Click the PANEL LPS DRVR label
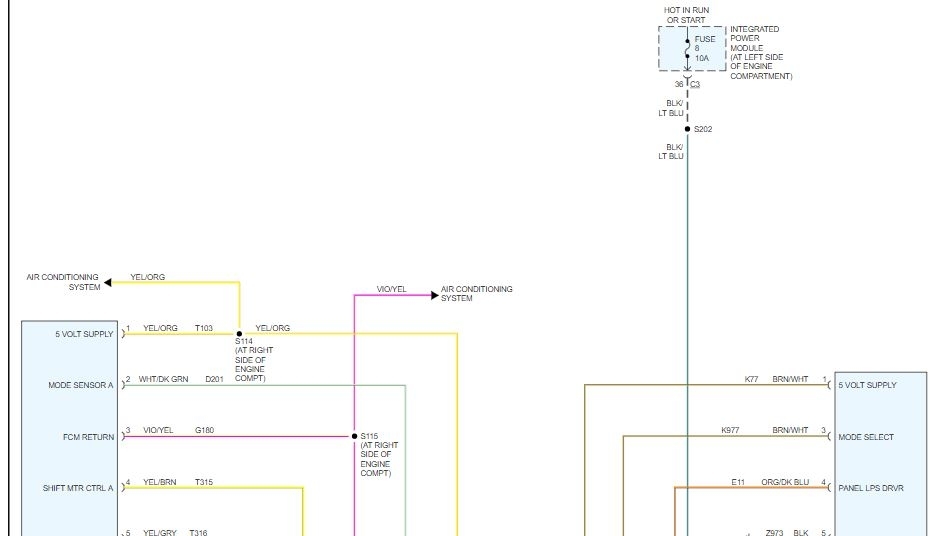Image resolution: width=933 pixels, height=536 pixels. (871, 488)
